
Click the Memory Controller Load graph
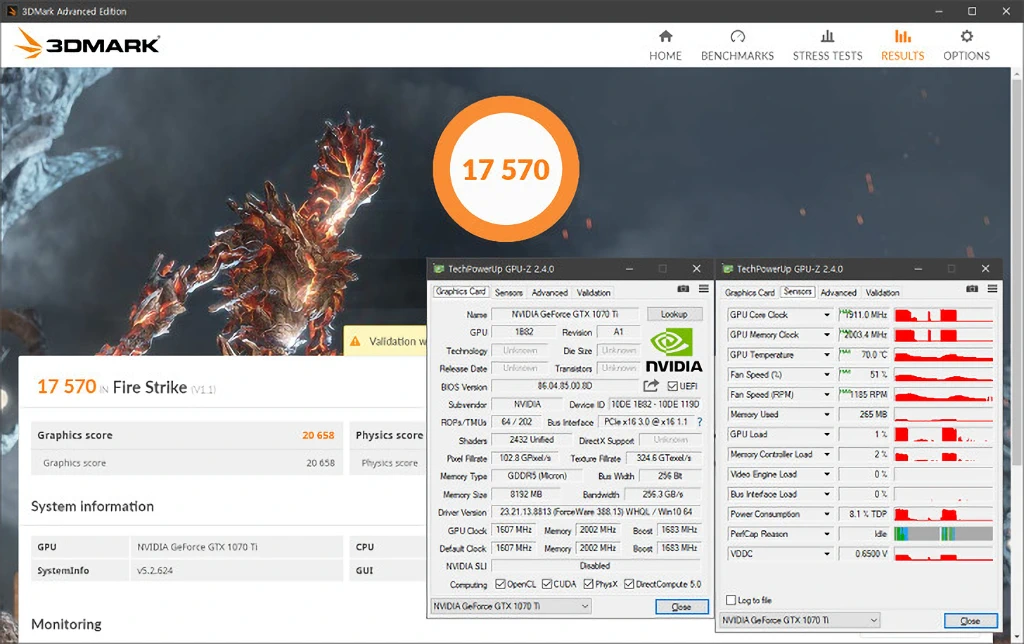pyautogui.click(x=944, y=454)
